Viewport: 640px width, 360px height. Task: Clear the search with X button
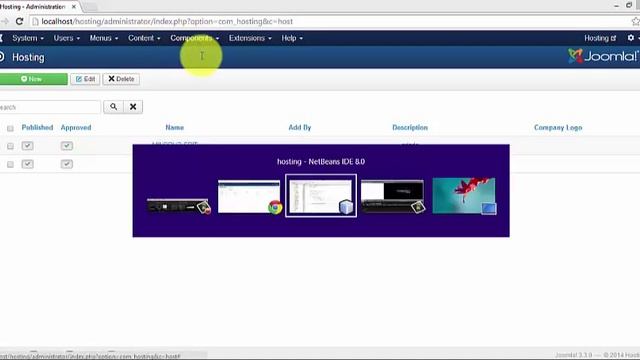pos(133,107)
